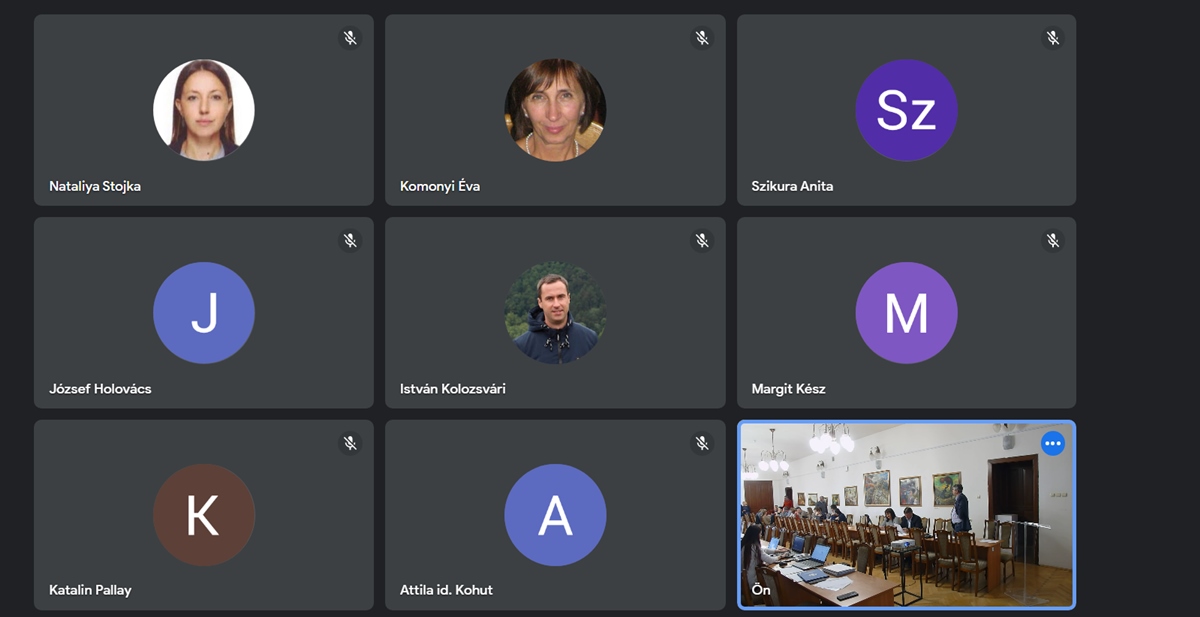Click muted mic icon on Attila id. Kohut tile

pos(702,443)
